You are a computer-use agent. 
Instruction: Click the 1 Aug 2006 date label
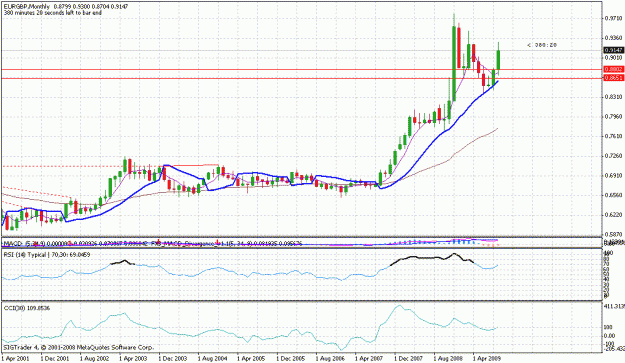(x=330, y=358)
